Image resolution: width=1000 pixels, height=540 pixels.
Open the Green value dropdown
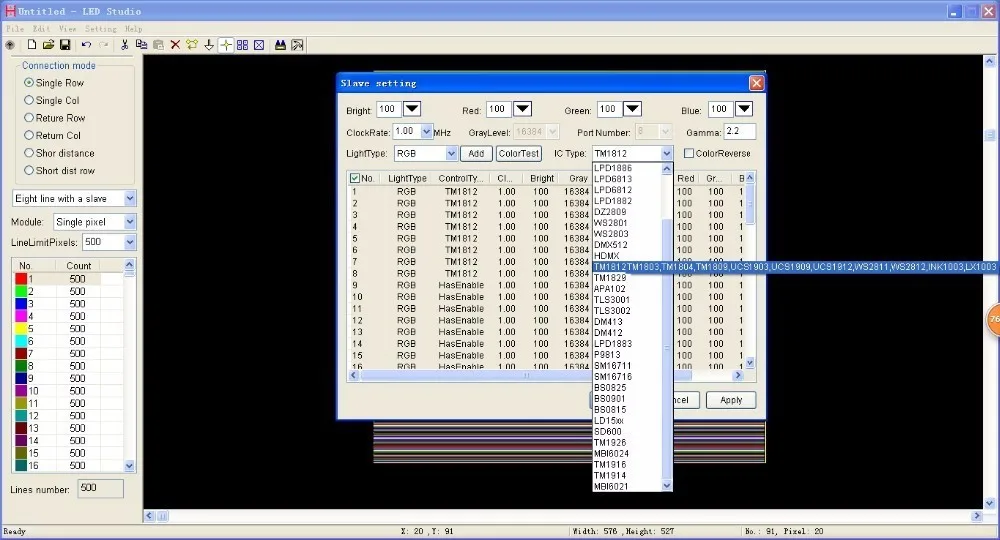pyautogui.click(x=632, y=109)
